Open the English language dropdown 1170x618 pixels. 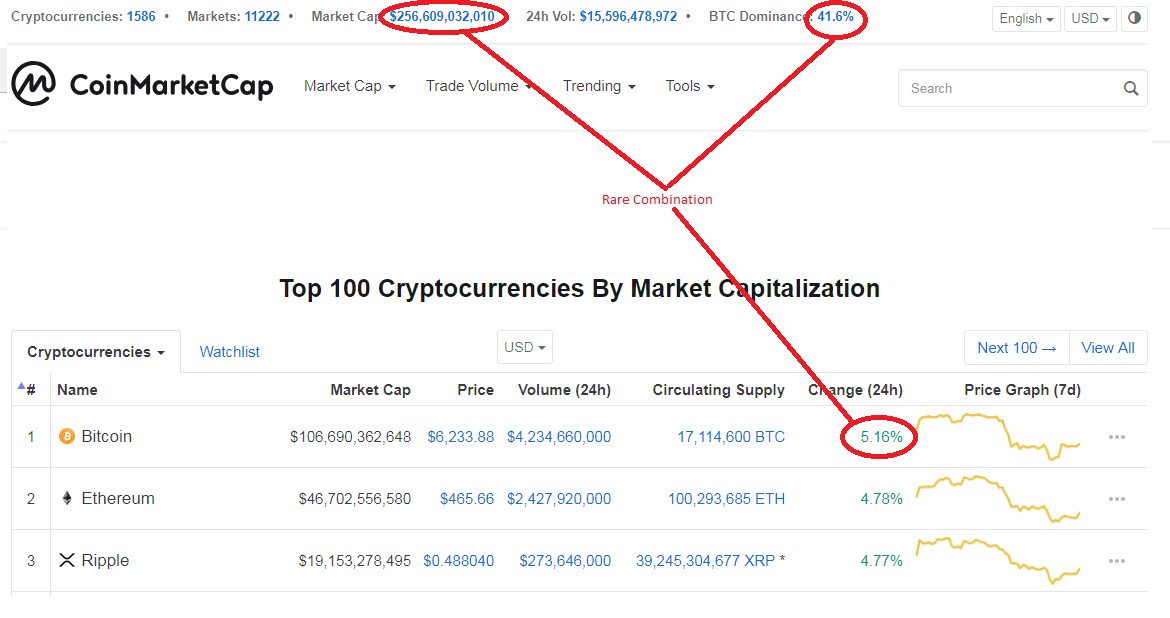coord(1026,18)
